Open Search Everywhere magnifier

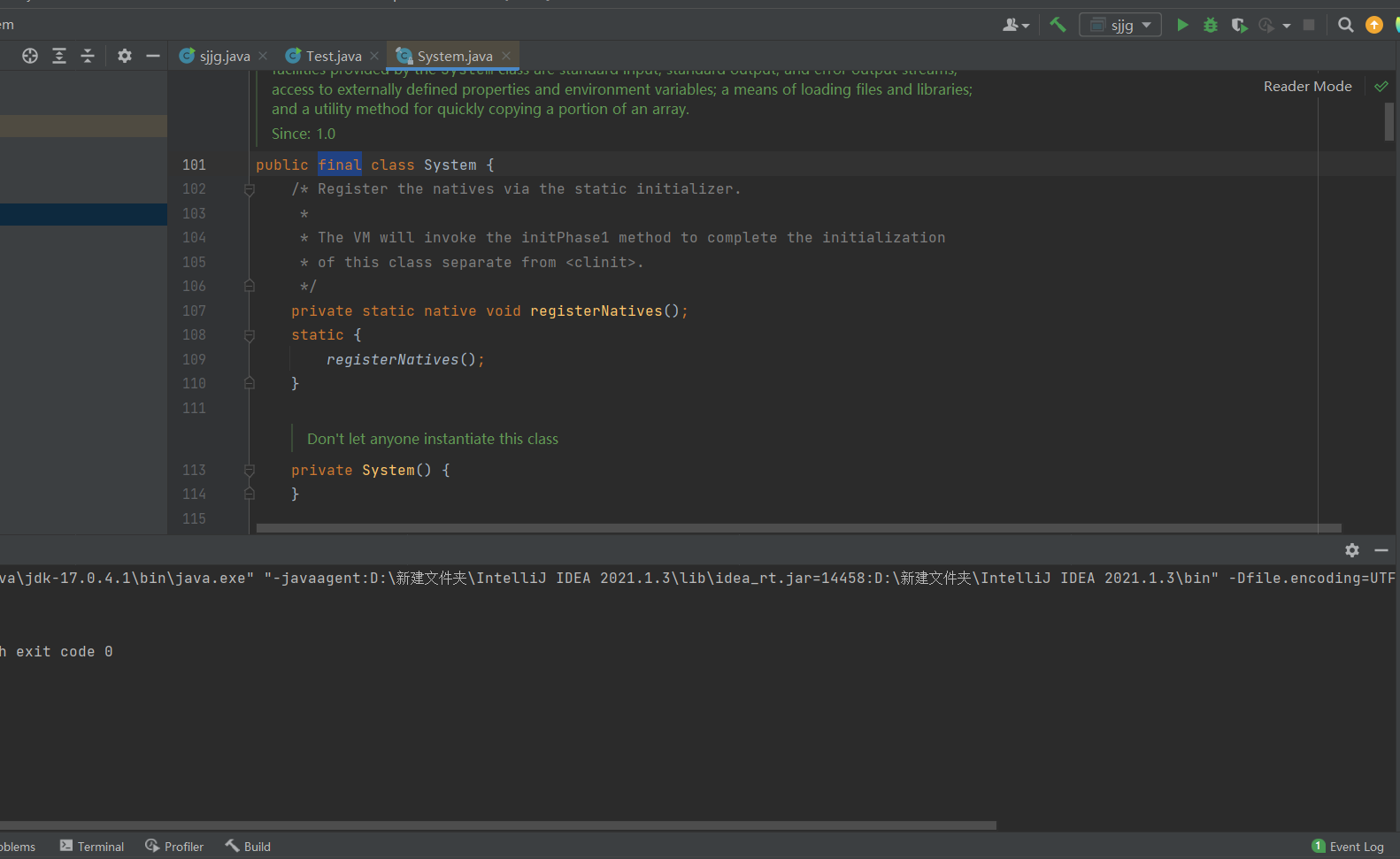click(1345, 25)
